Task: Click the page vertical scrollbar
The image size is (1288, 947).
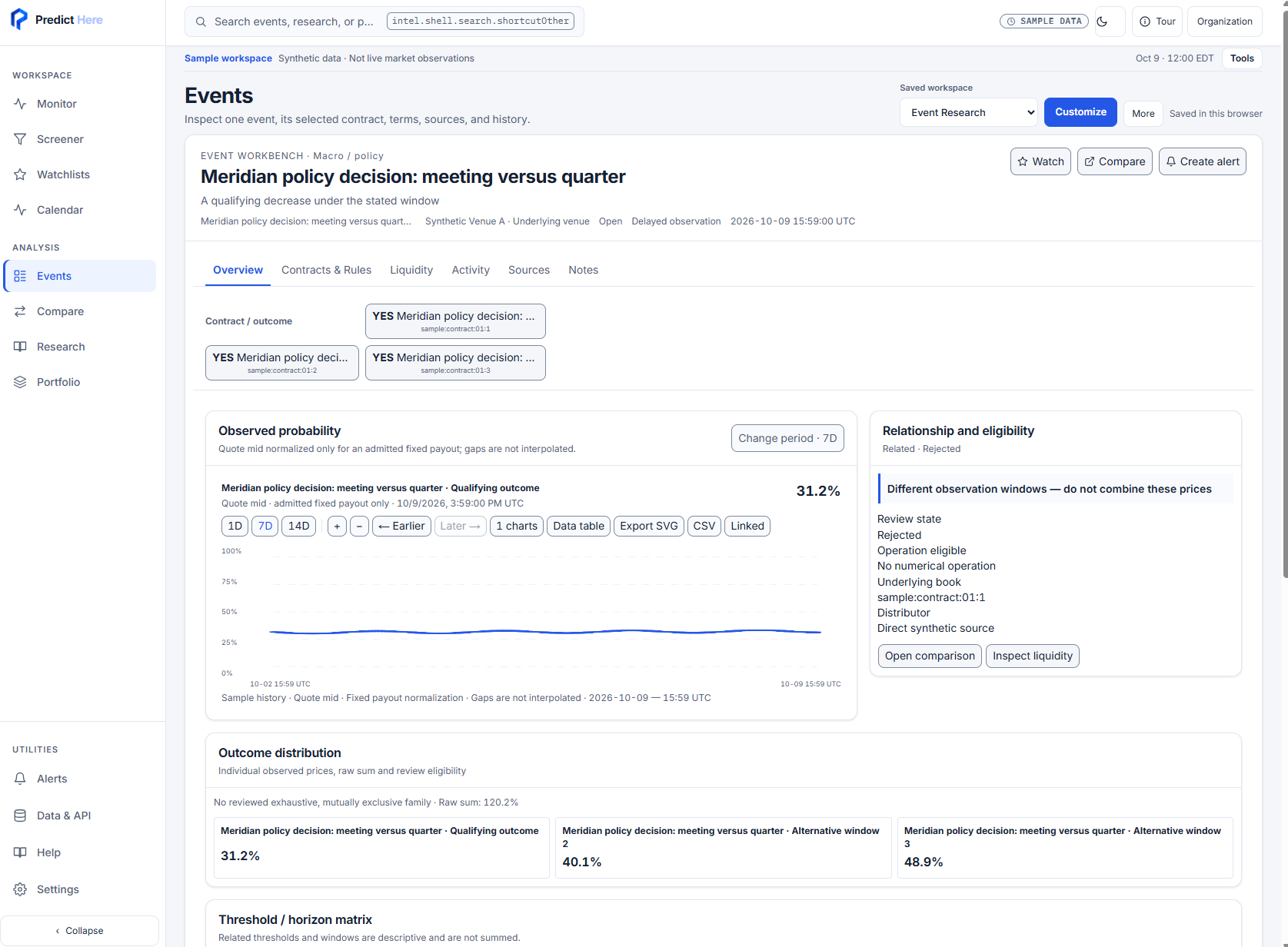Action: click(x=1284, y=292)
